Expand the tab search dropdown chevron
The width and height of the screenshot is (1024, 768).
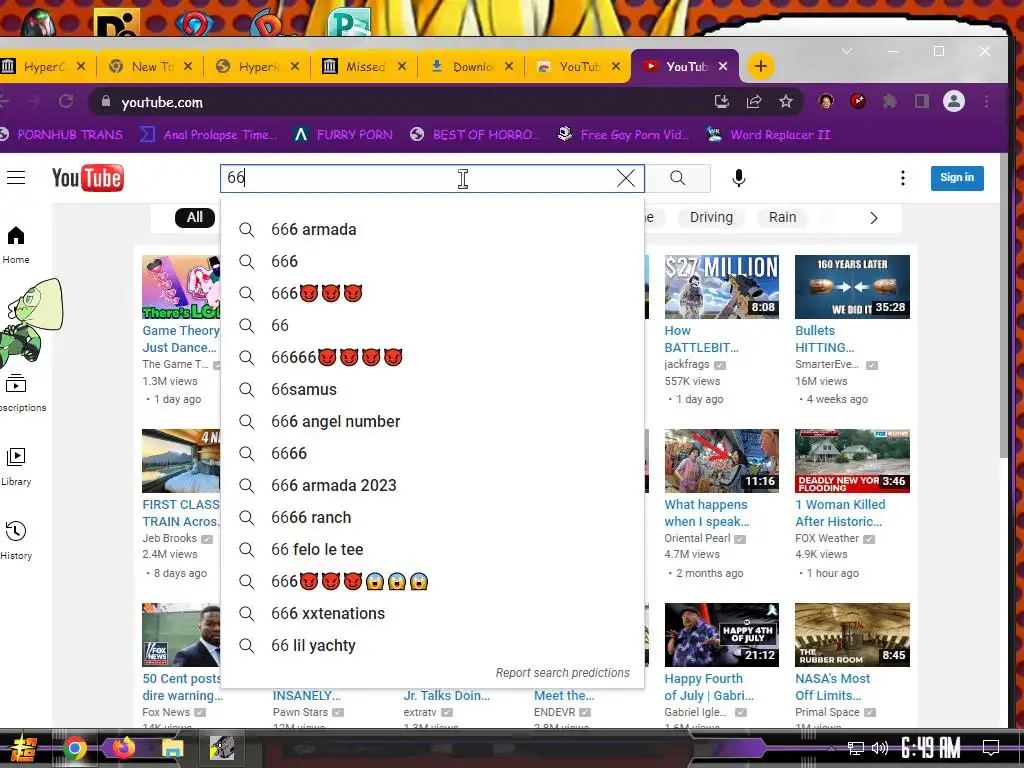(847, 51)
